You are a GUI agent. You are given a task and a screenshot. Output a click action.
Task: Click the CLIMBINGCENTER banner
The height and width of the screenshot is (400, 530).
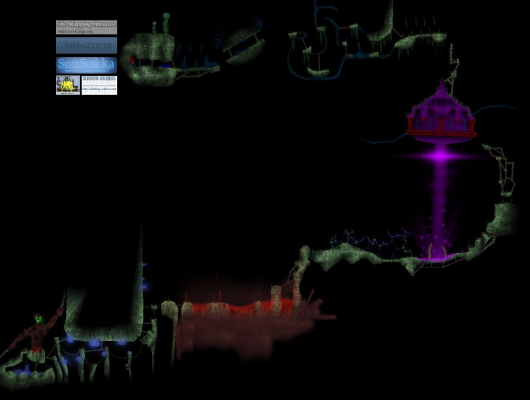coord(87,45)
